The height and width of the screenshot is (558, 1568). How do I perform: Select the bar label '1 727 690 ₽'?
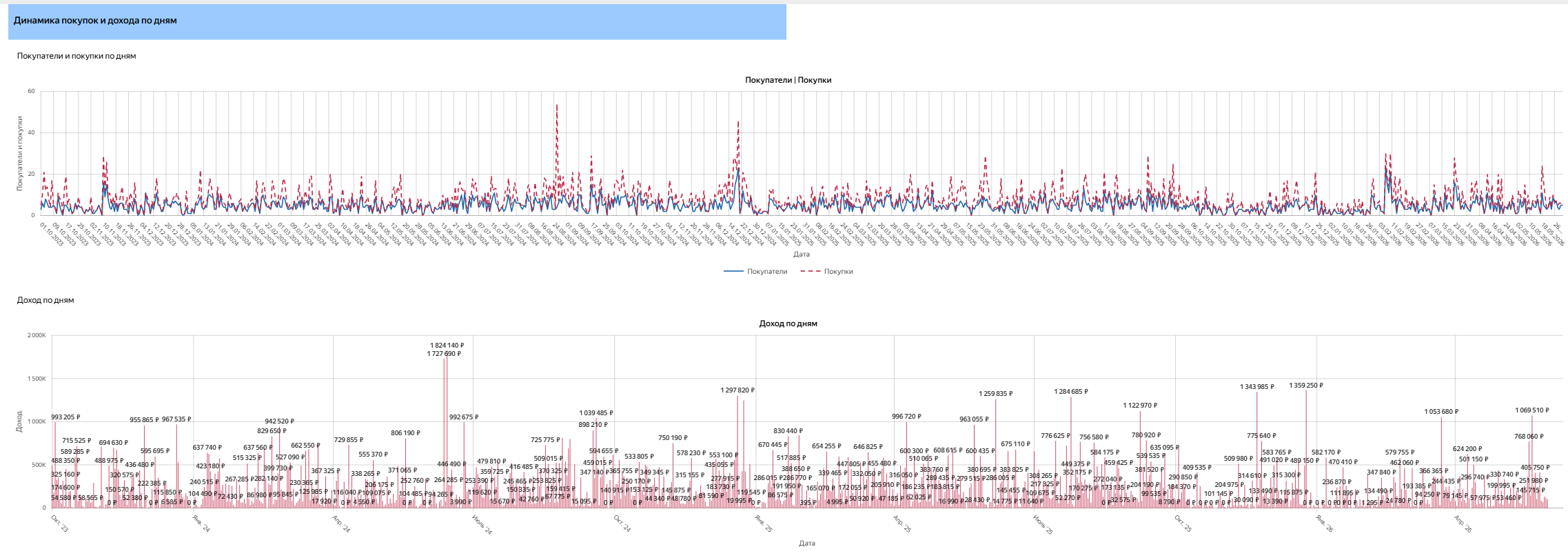coord(444,354)
